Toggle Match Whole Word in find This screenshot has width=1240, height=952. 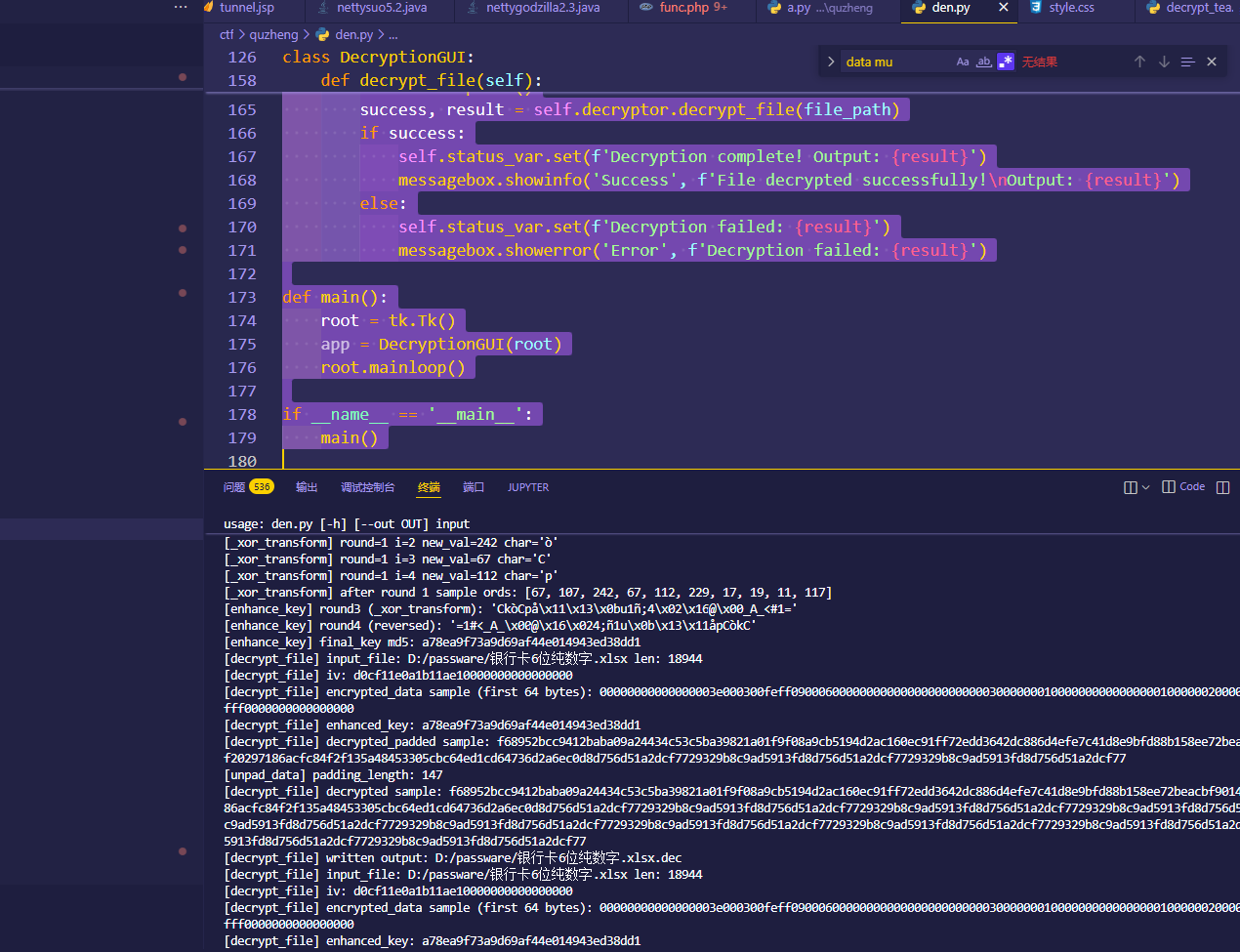[984, 62]
